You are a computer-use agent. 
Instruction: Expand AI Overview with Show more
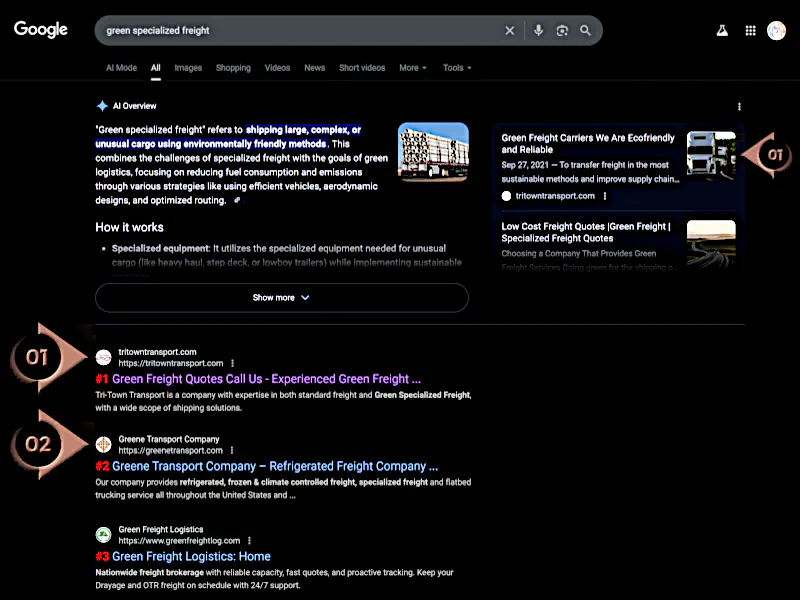(281, 298)
